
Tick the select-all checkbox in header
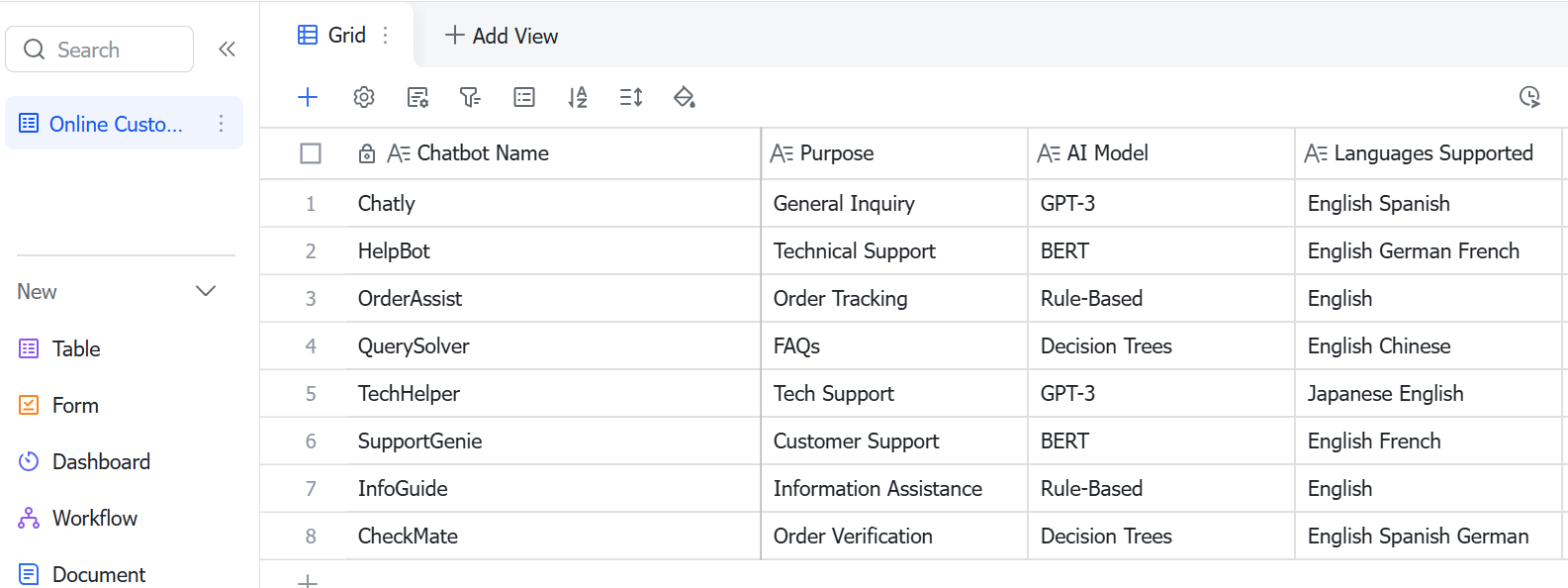tap(311, 153)
